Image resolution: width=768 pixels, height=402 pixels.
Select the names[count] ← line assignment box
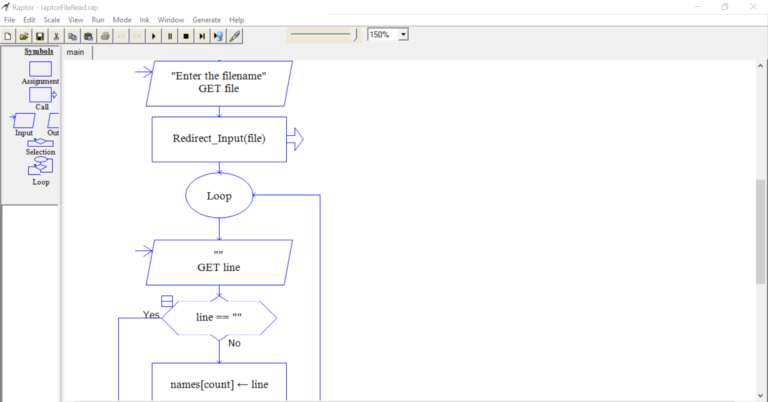(x=219, y=382)
